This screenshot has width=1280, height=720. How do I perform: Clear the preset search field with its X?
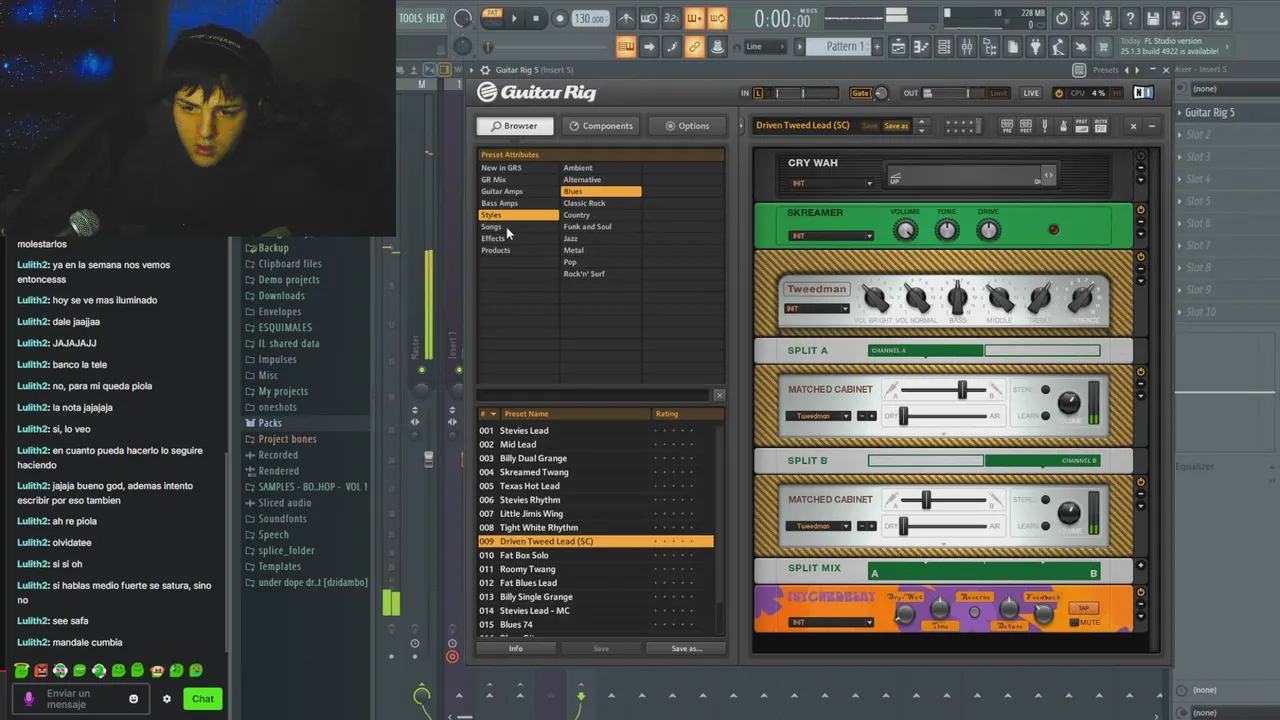click(719, 395)
